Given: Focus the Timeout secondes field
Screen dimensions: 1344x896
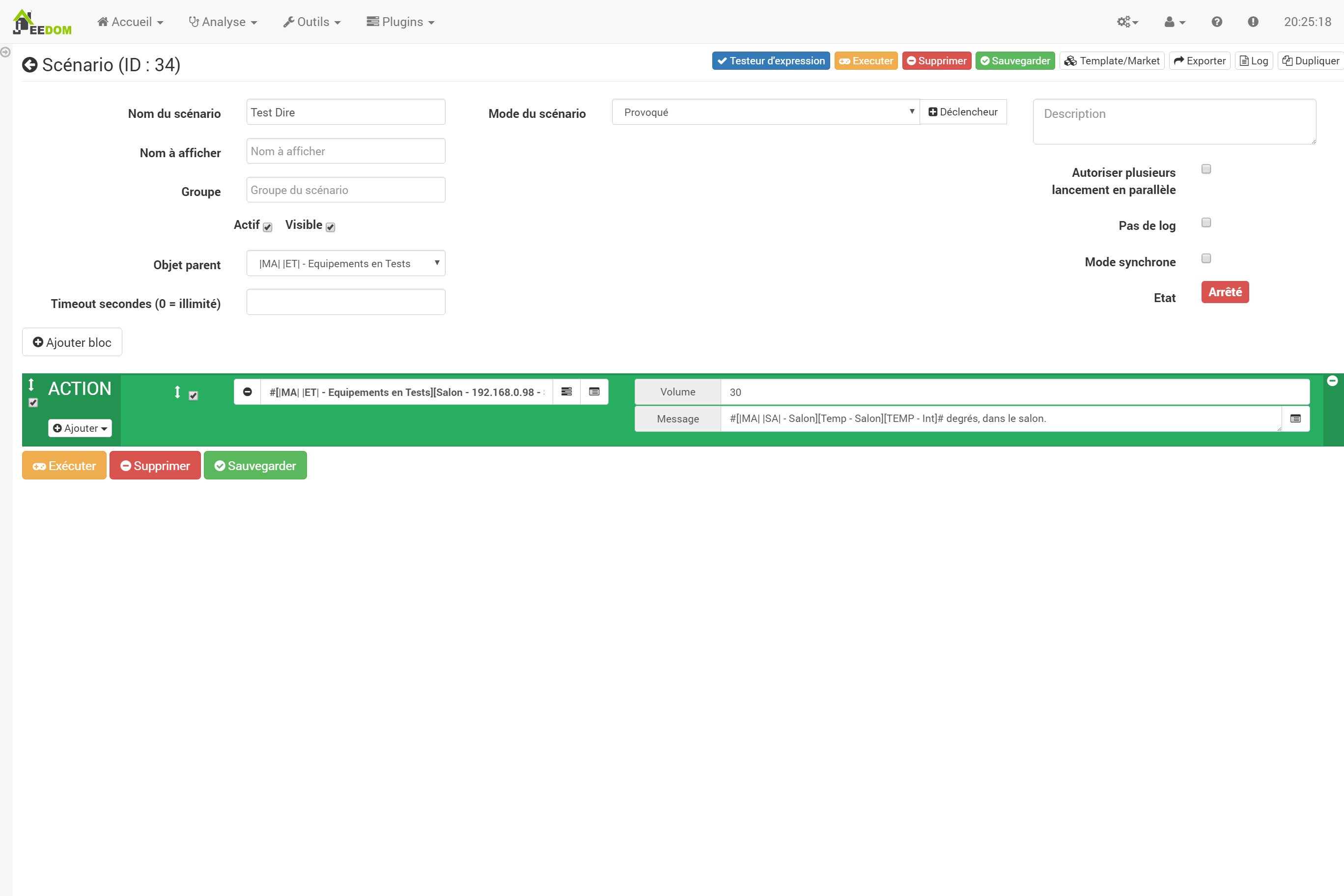Looking at the screenshot, I should point(346,302).
